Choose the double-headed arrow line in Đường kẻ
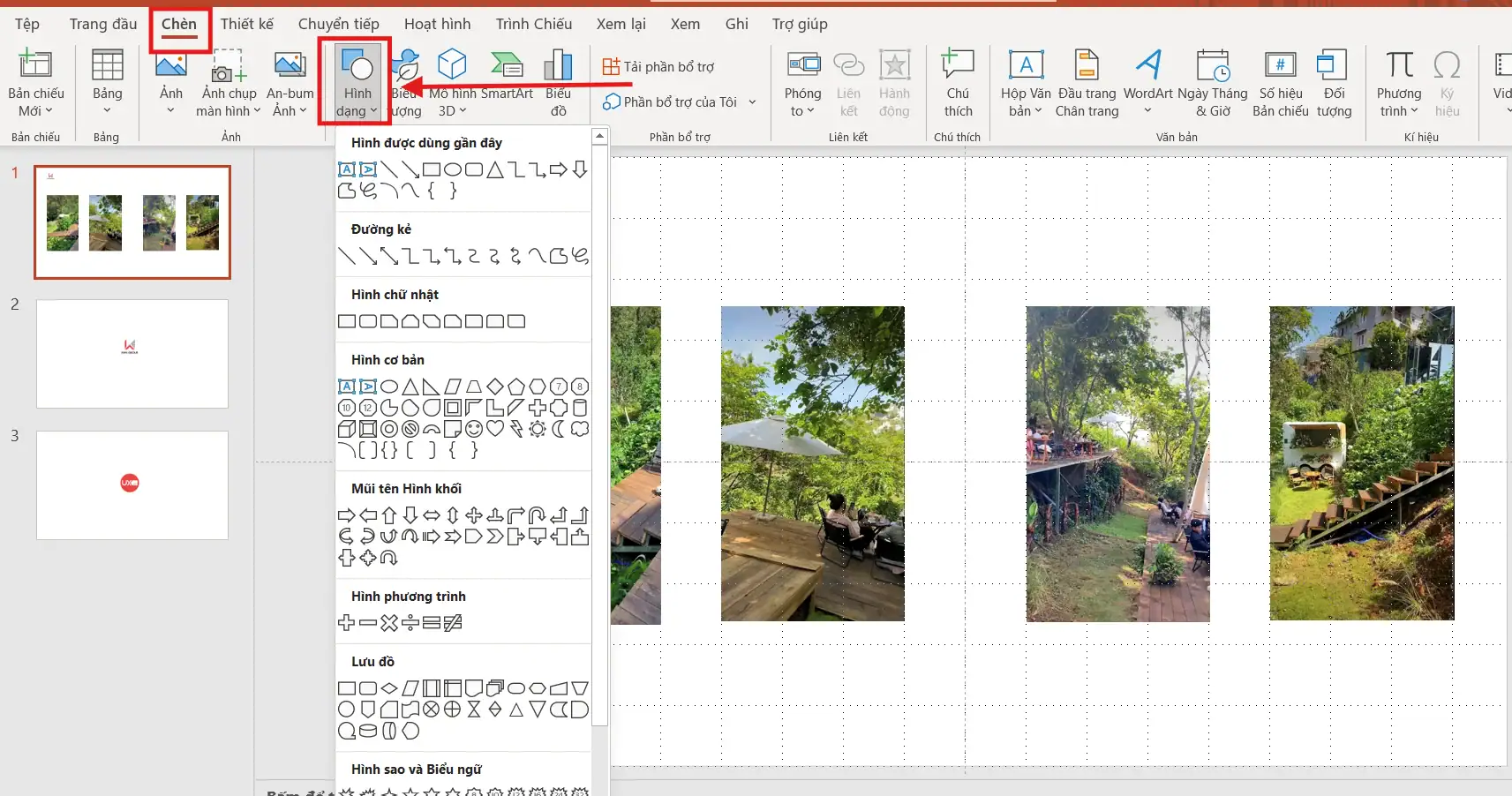The width and height of the screenshot is (1512, 796). 389,256
